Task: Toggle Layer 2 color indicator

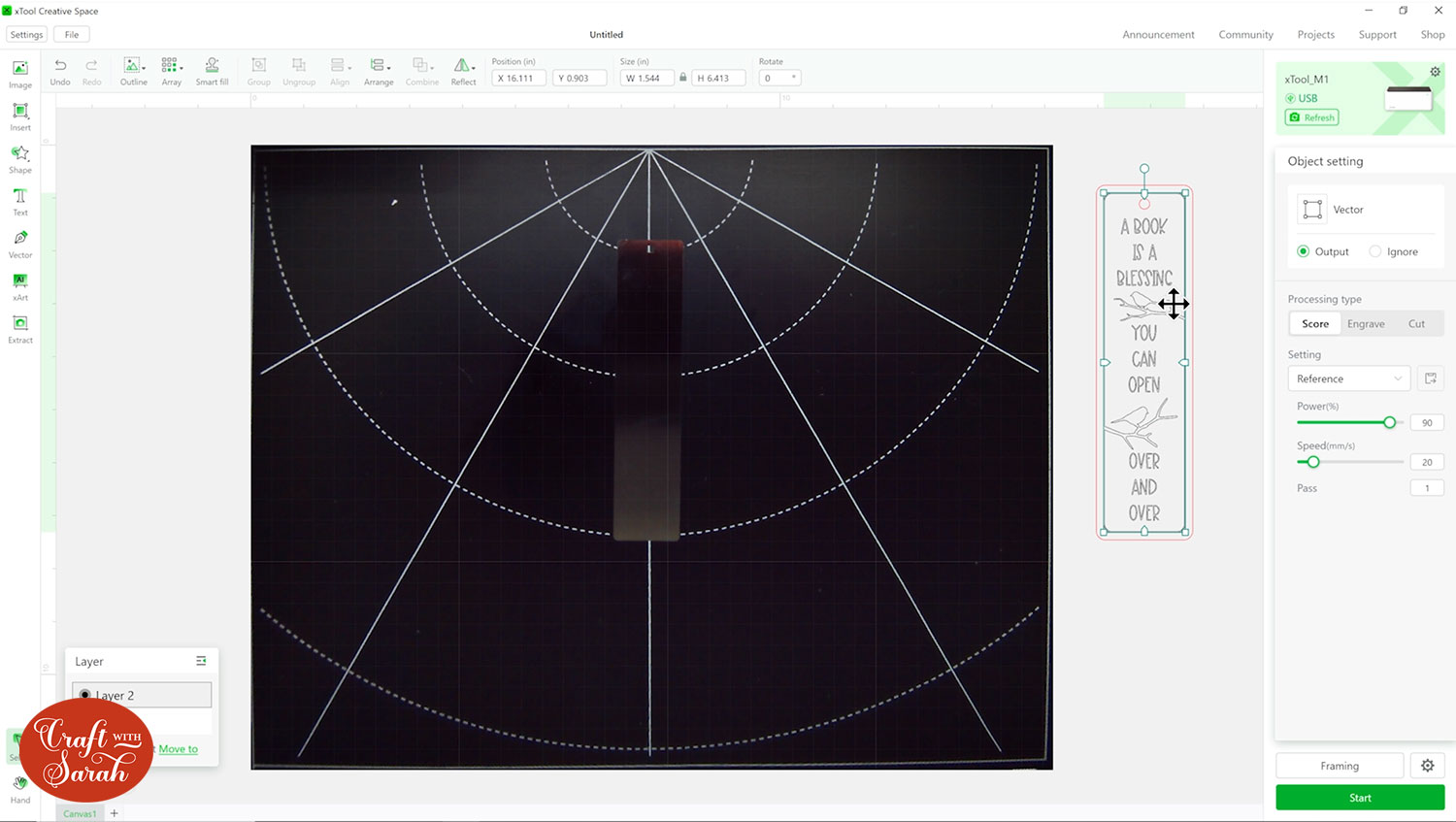Action: [x=85, y=695]
